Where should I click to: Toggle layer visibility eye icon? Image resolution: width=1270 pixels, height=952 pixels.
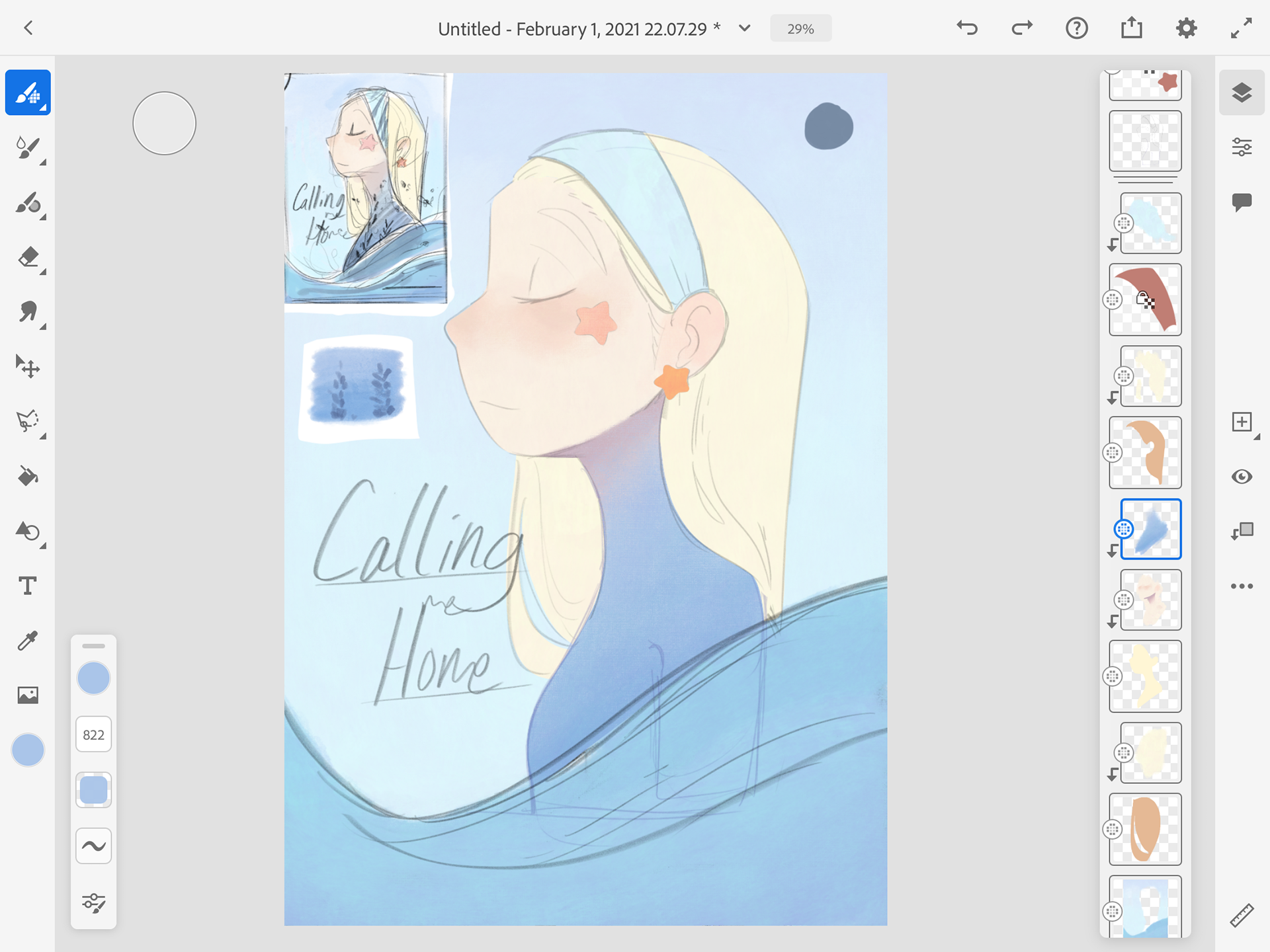[1242, 477]
